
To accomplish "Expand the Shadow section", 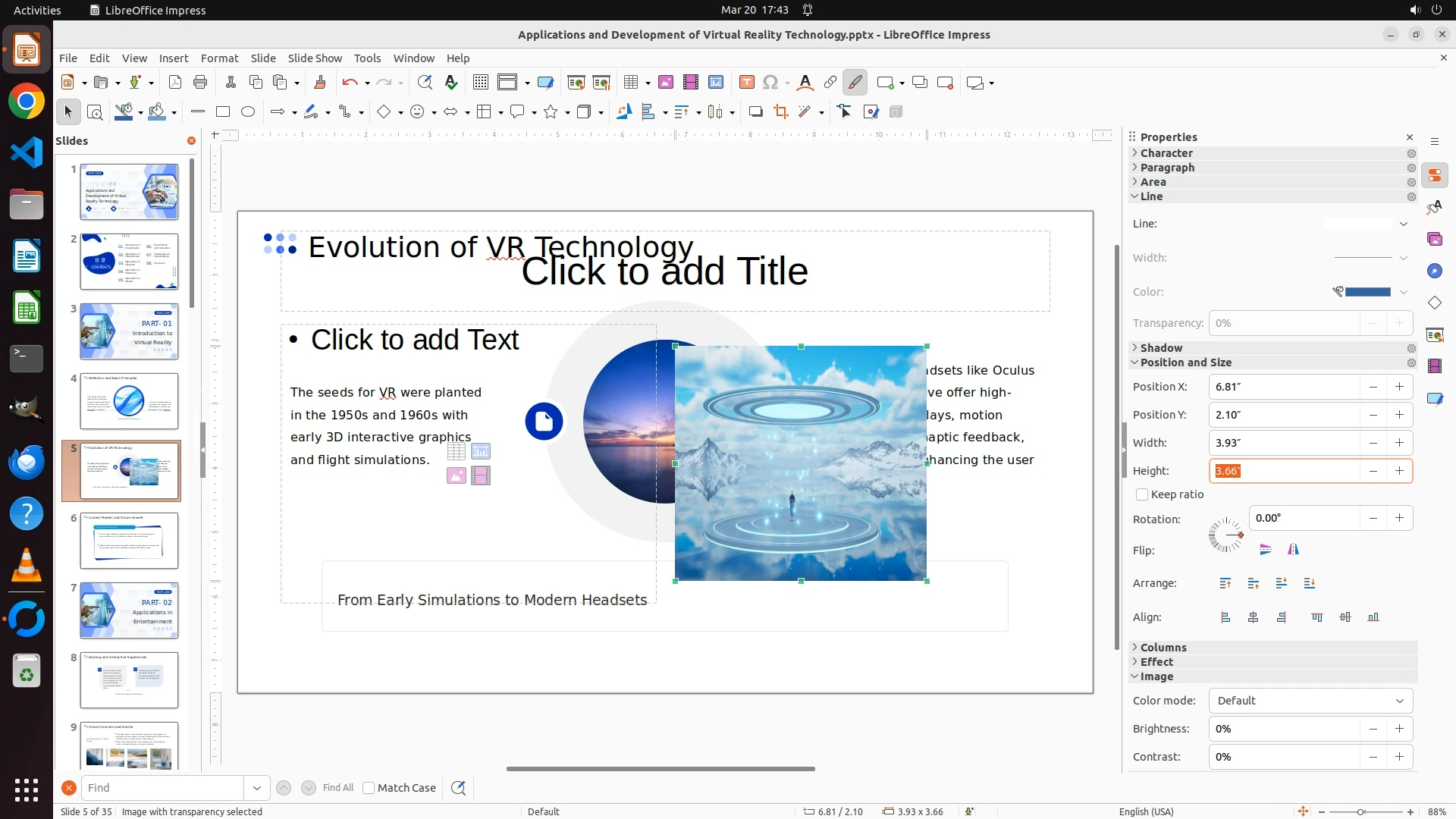I will (x=1161, y=348).
